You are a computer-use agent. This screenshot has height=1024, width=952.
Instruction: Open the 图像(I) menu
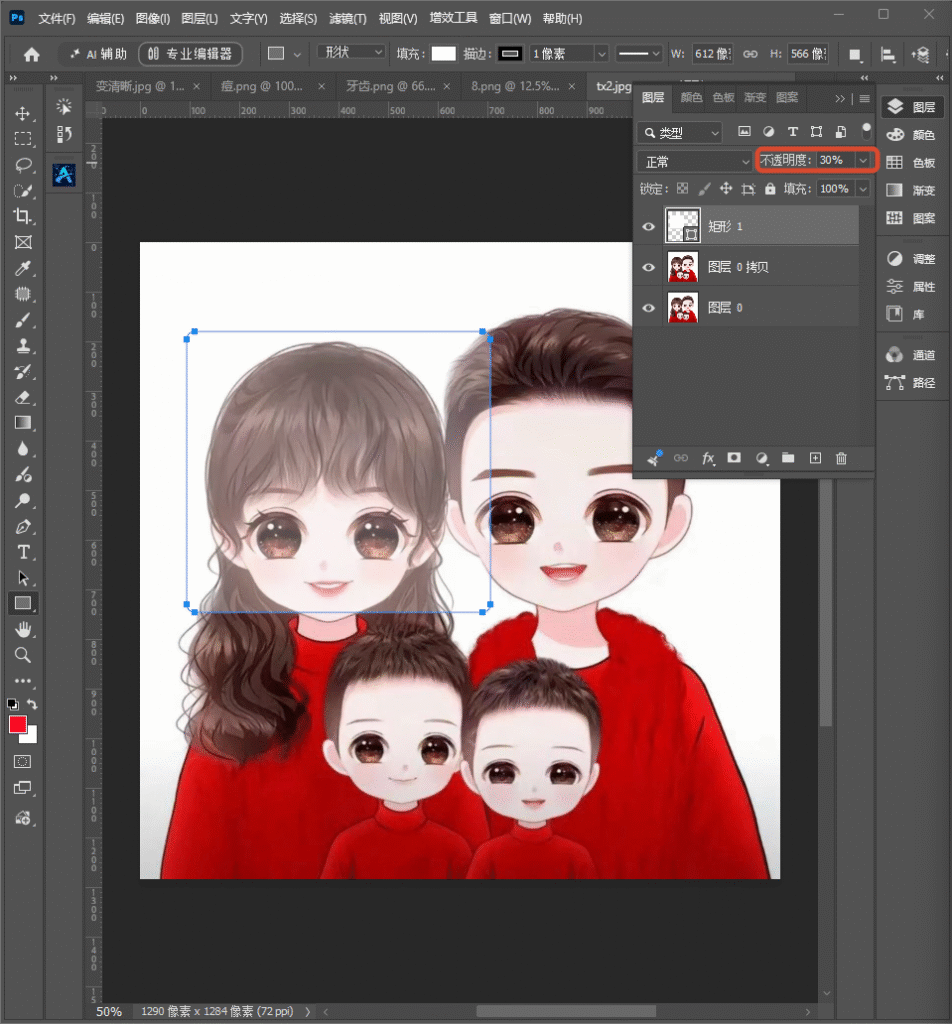point(152,18)
